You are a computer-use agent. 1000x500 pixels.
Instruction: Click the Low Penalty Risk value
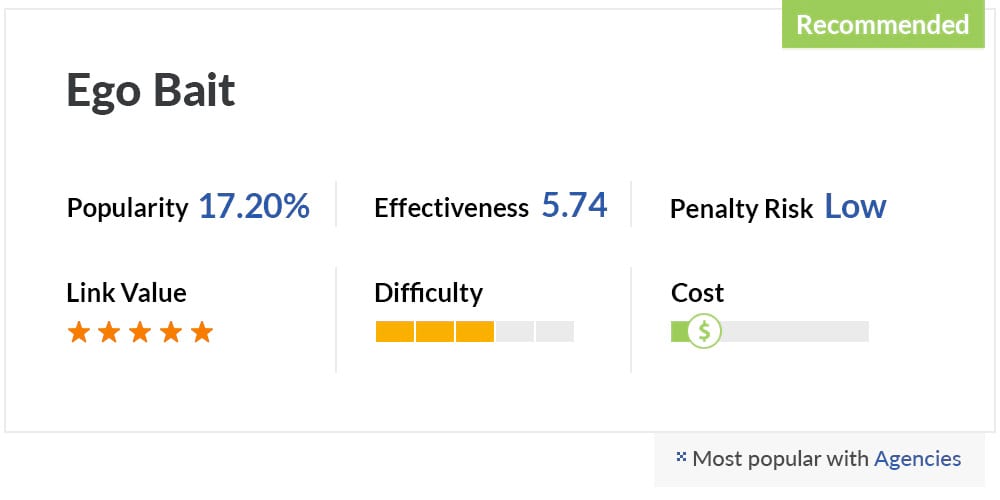855,206
